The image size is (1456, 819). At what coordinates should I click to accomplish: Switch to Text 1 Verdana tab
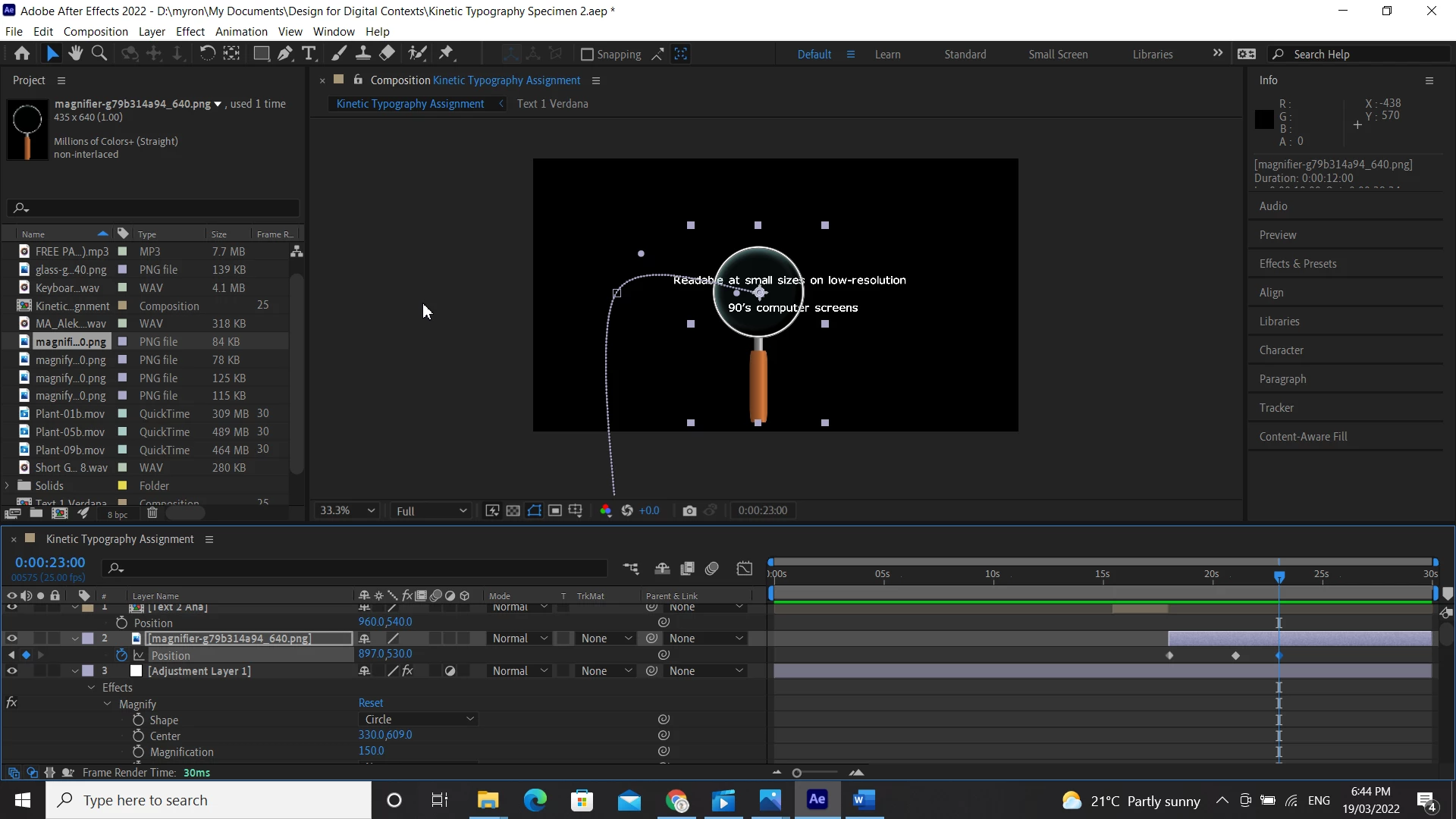[552, 104]
